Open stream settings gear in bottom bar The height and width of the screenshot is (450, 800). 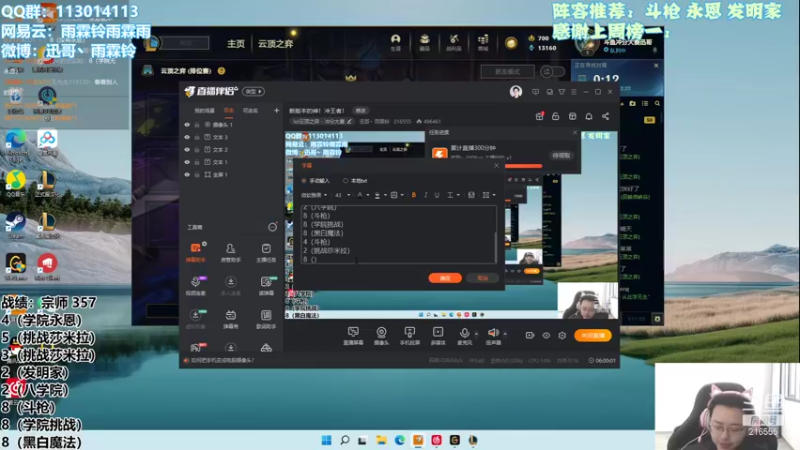click(x=562, y=335)
